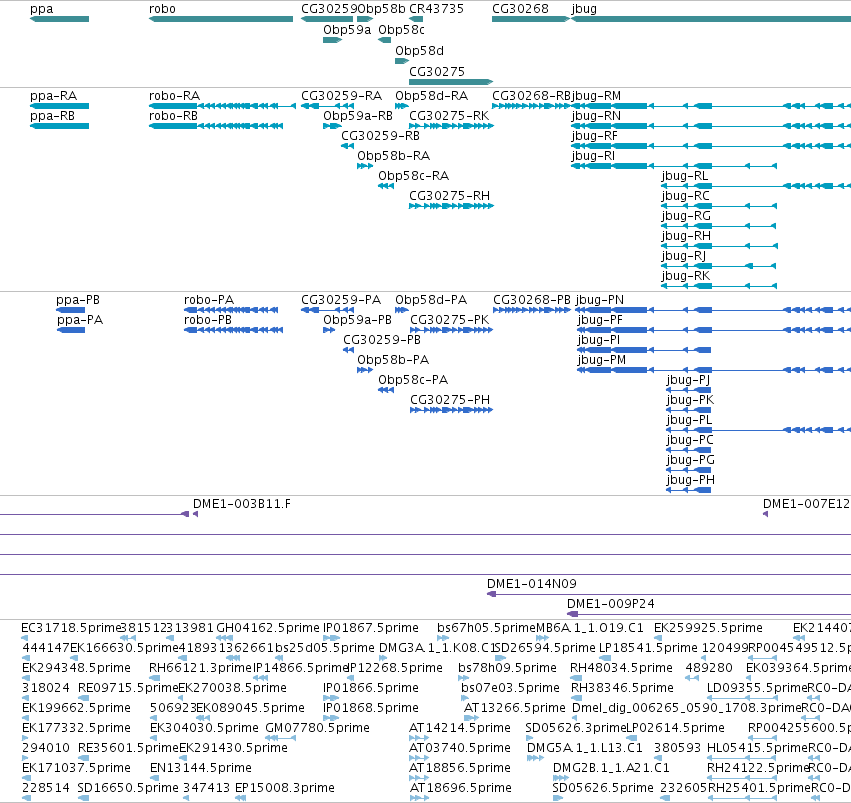The width and height of the screenshot is (851, 803).
Task: Select the 'robo' gene label
Action: tap(162, 9)
